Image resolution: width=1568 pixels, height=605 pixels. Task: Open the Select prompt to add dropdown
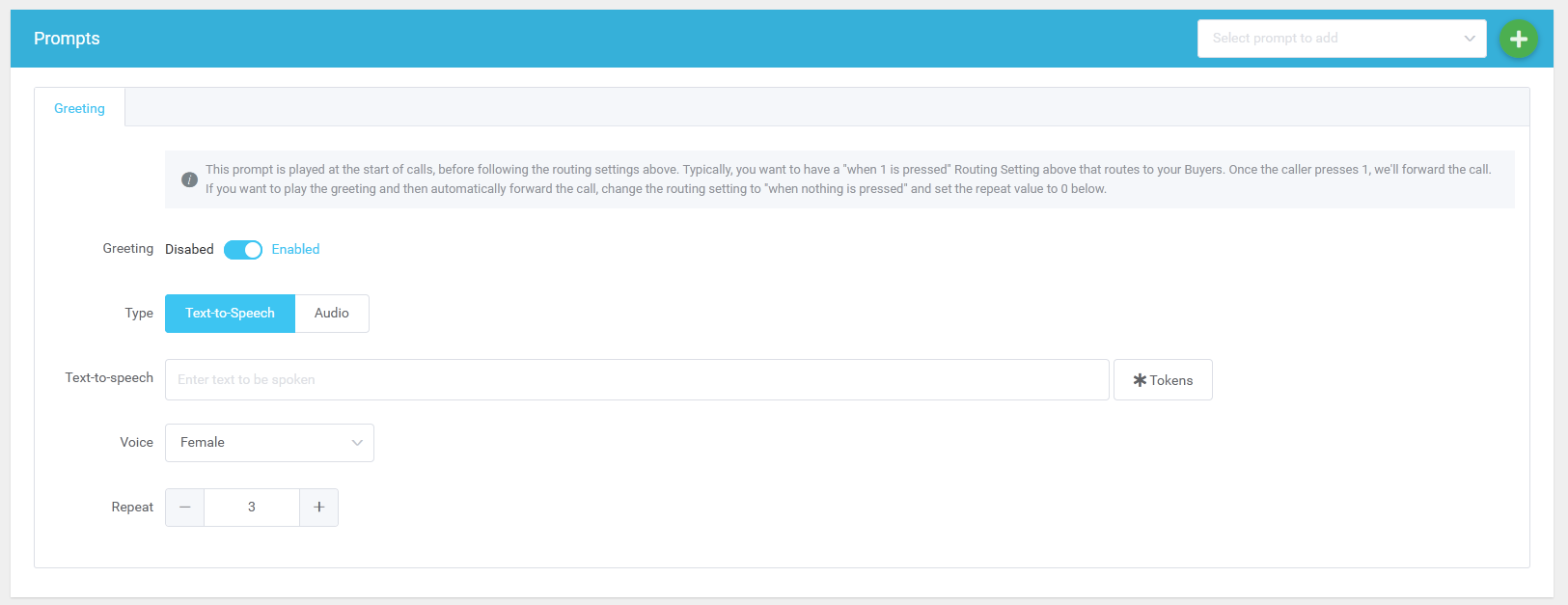(x=1332, y=39)
